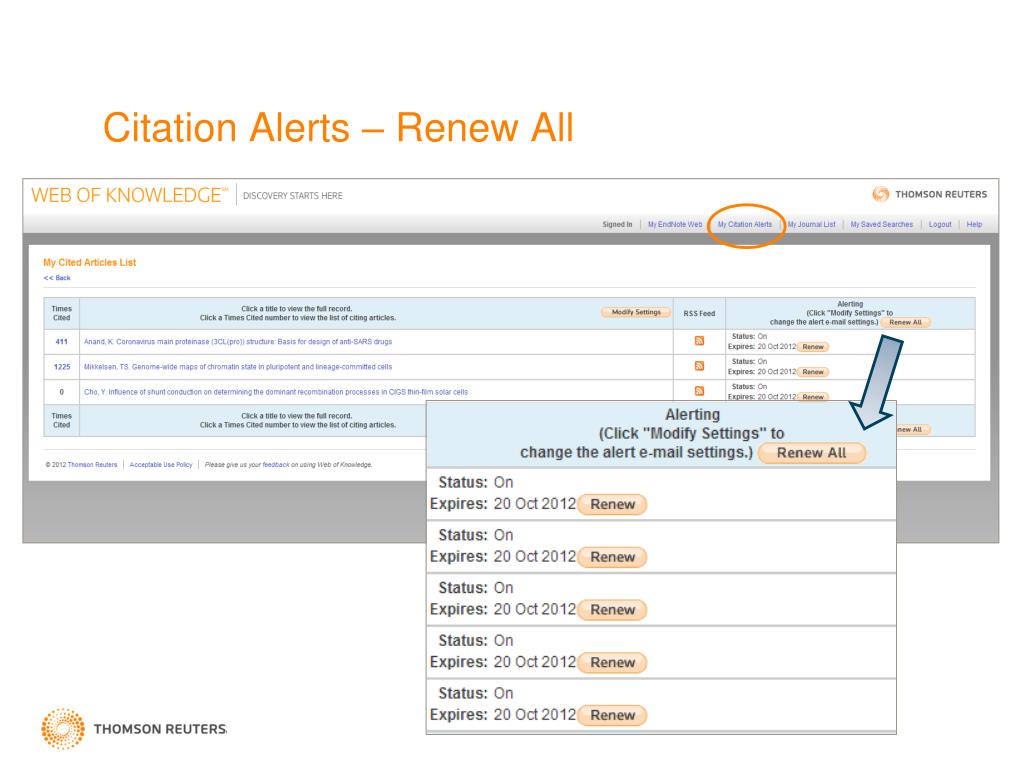Open the Acceptable Use Policy link

[161, 465]
